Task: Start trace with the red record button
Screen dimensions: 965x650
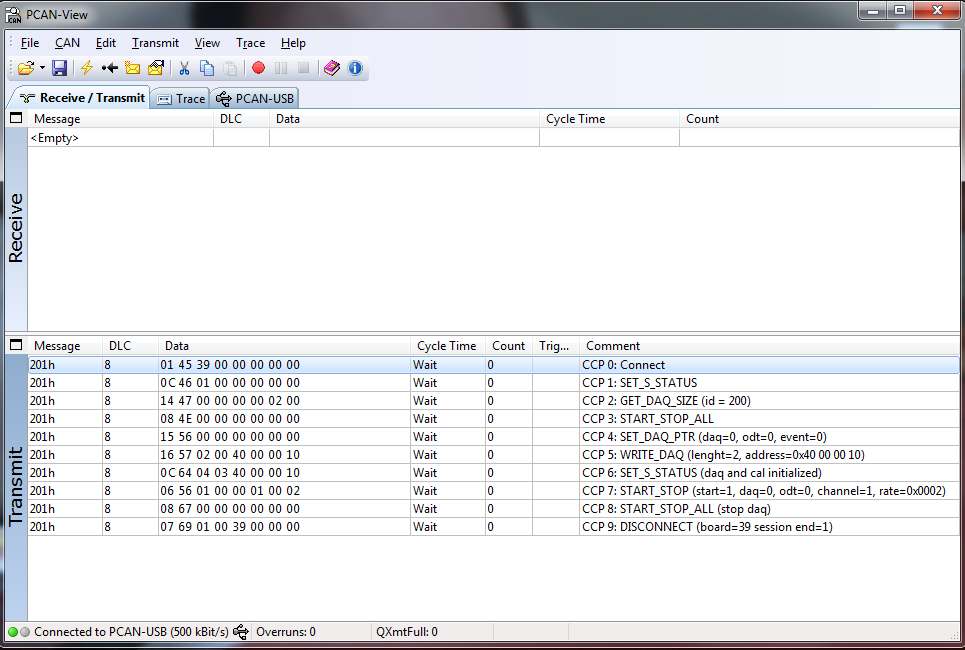Action: click(258, 68)
